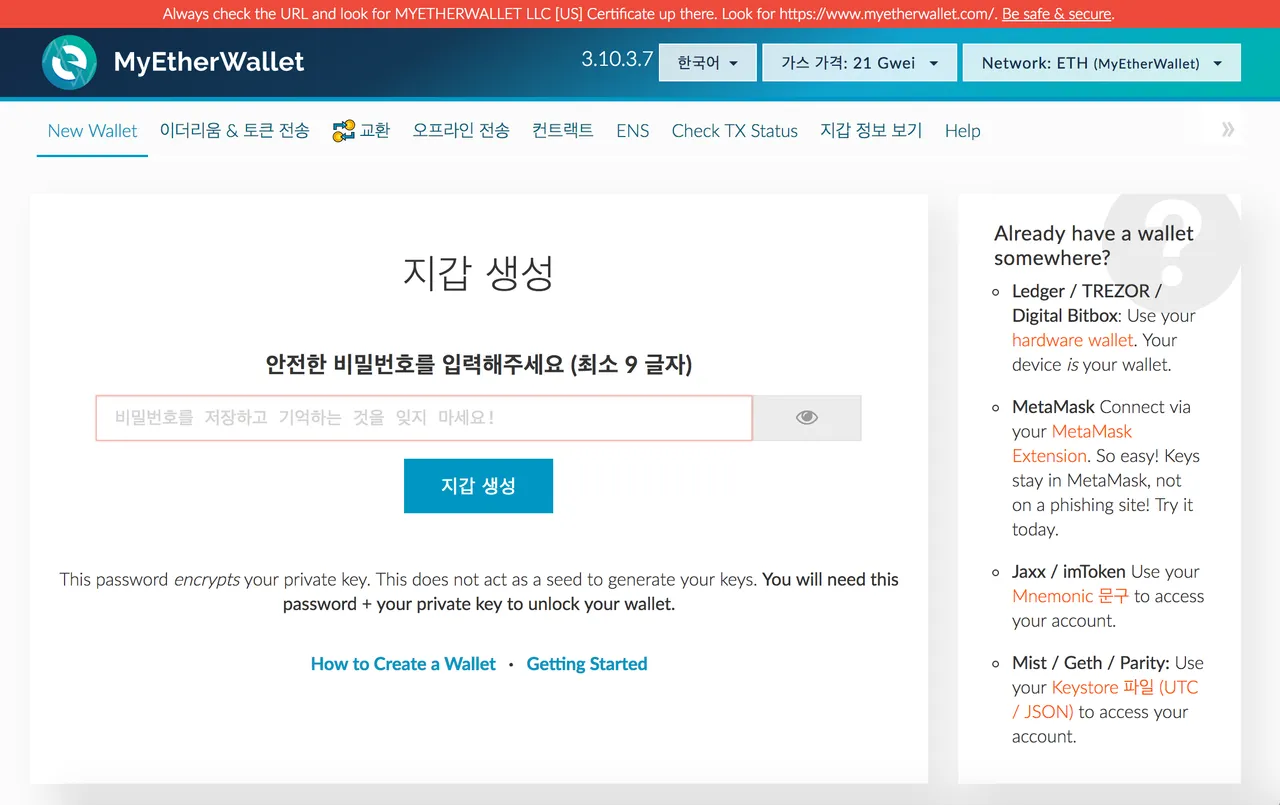Open the ENS tab

coord(633,131)
